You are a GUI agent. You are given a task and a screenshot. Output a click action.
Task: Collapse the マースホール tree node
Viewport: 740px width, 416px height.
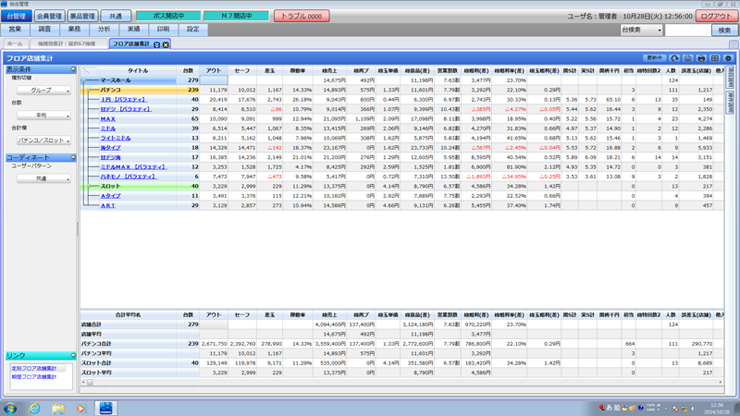coord(84,81)
